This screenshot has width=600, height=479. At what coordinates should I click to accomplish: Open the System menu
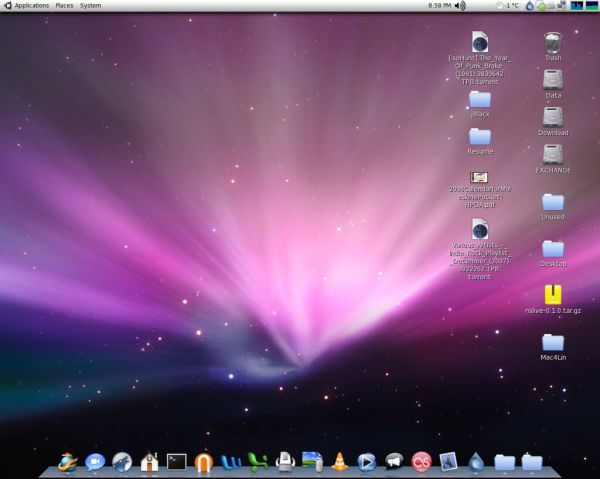(x=90, y=6)
